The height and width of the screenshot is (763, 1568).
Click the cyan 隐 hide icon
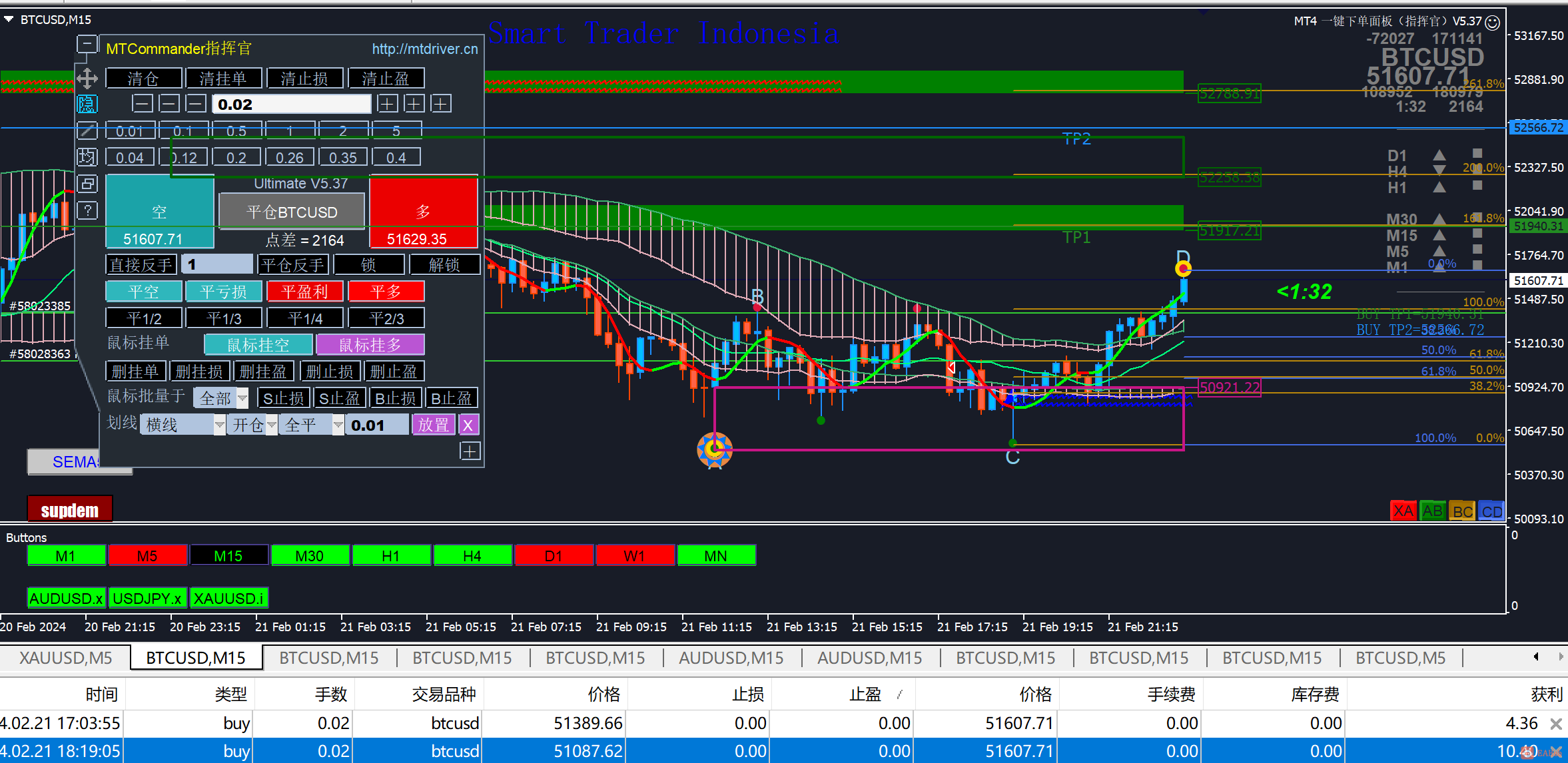point(87,104)
